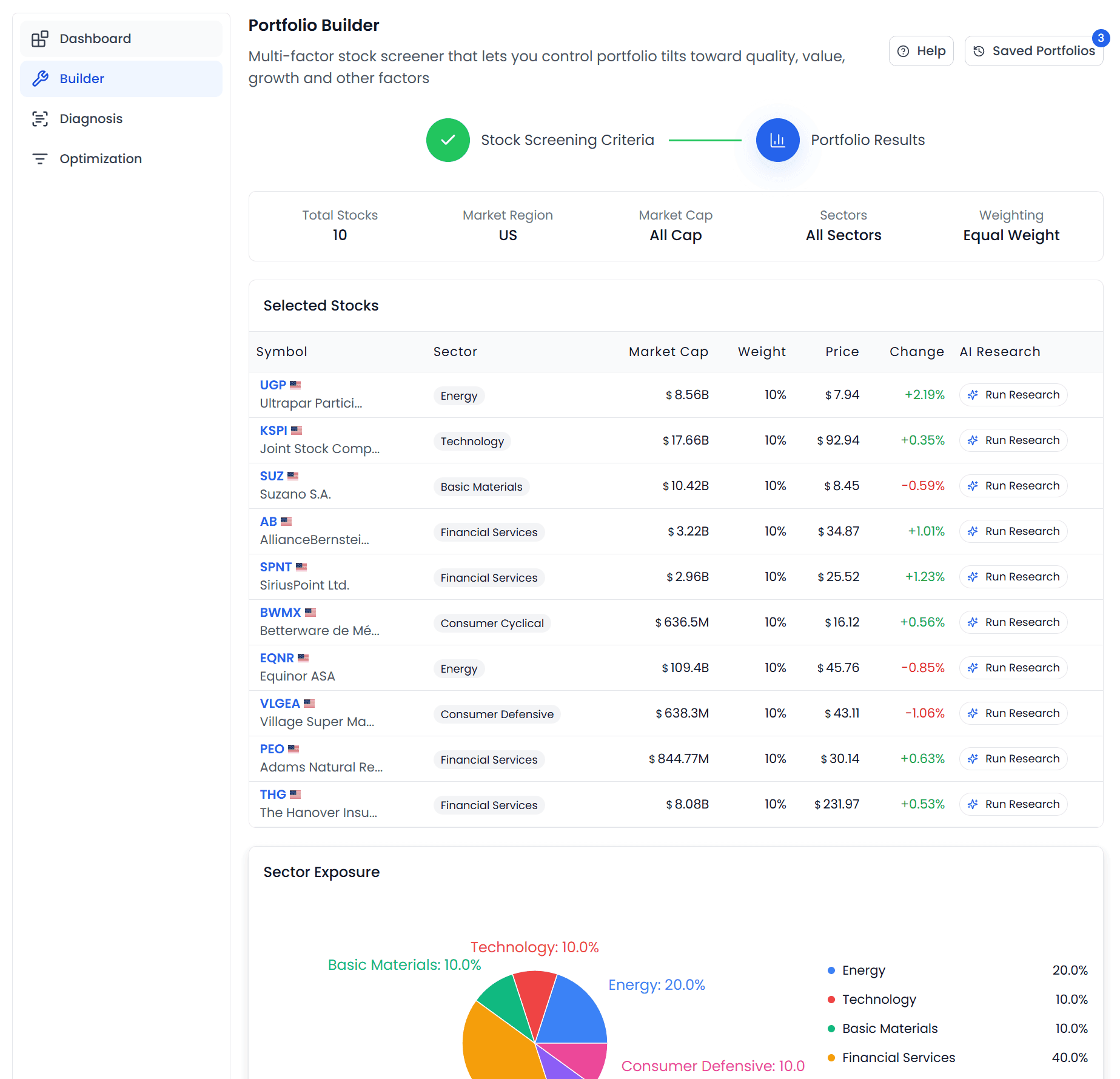Click the Optimization filter icon
The width and height of the screenshot is (1120, 1079).
pos(40,159)
